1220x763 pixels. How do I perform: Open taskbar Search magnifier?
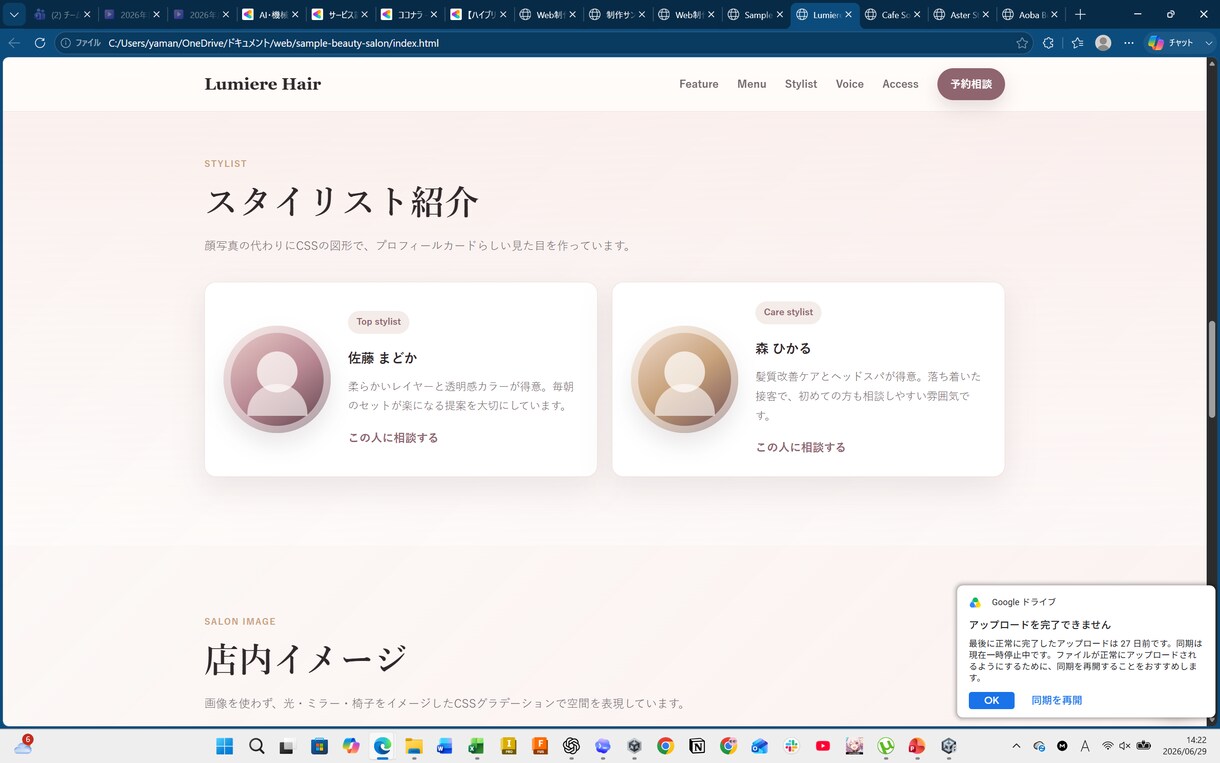point(257,746)
